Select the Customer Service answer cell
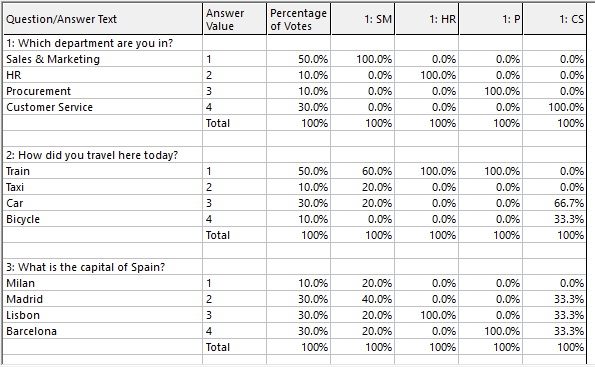Image resolution: width=595 pixels, height=367 pixels. coord(102,107)
